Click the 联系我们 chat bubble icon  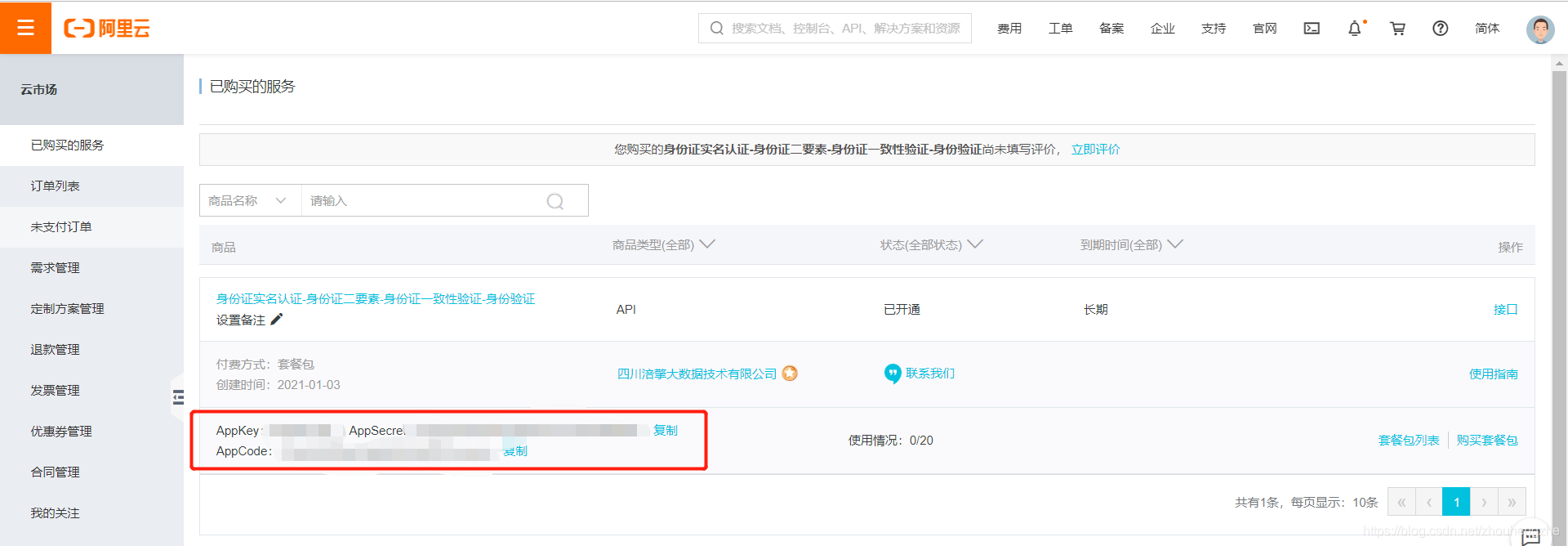tap(893, 374)
